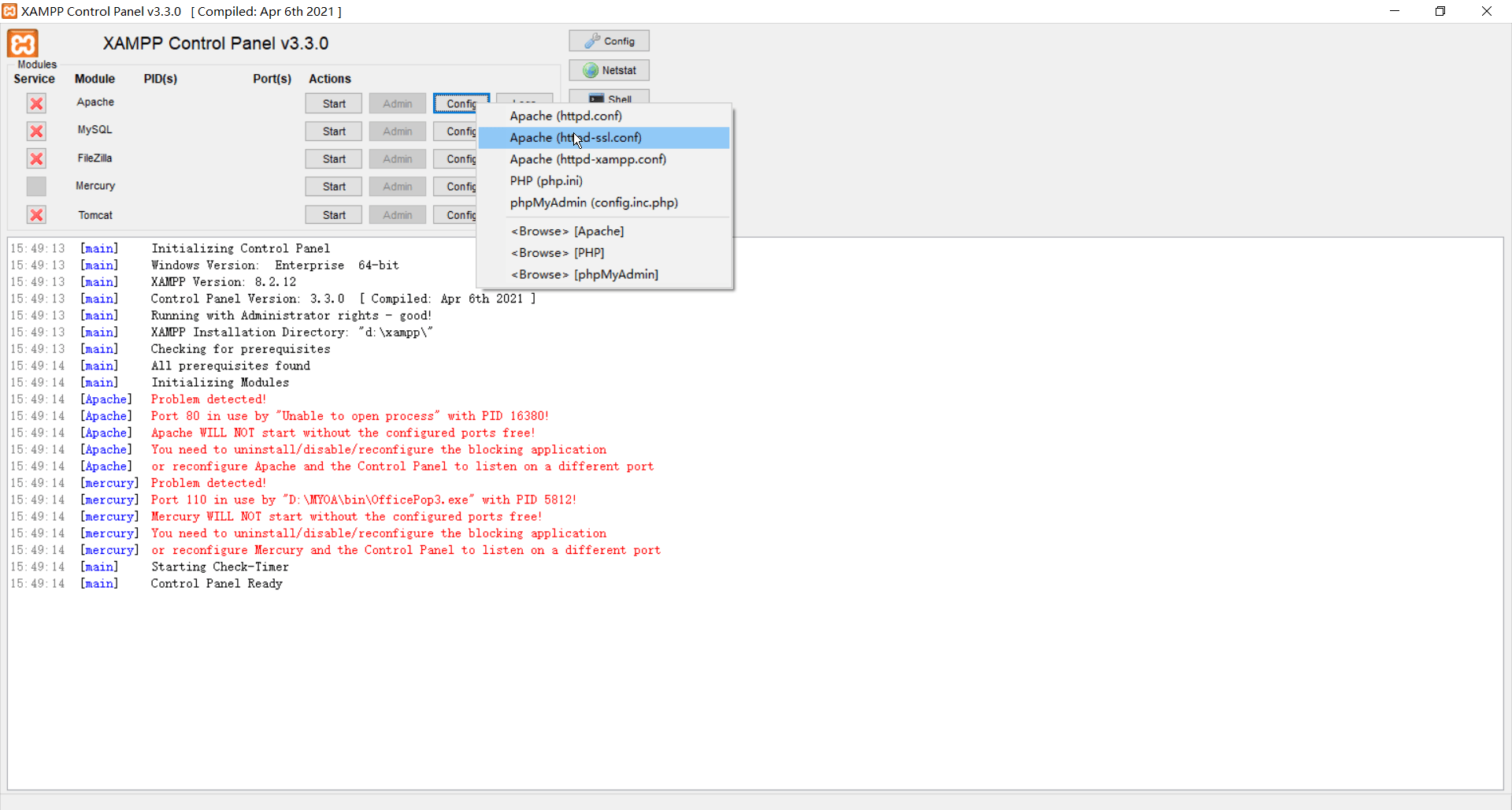The height and width of the screenshot is (810, 1512).
Task: Click the 'Control Panel Ready' log line
Action: tap(217, 584)
